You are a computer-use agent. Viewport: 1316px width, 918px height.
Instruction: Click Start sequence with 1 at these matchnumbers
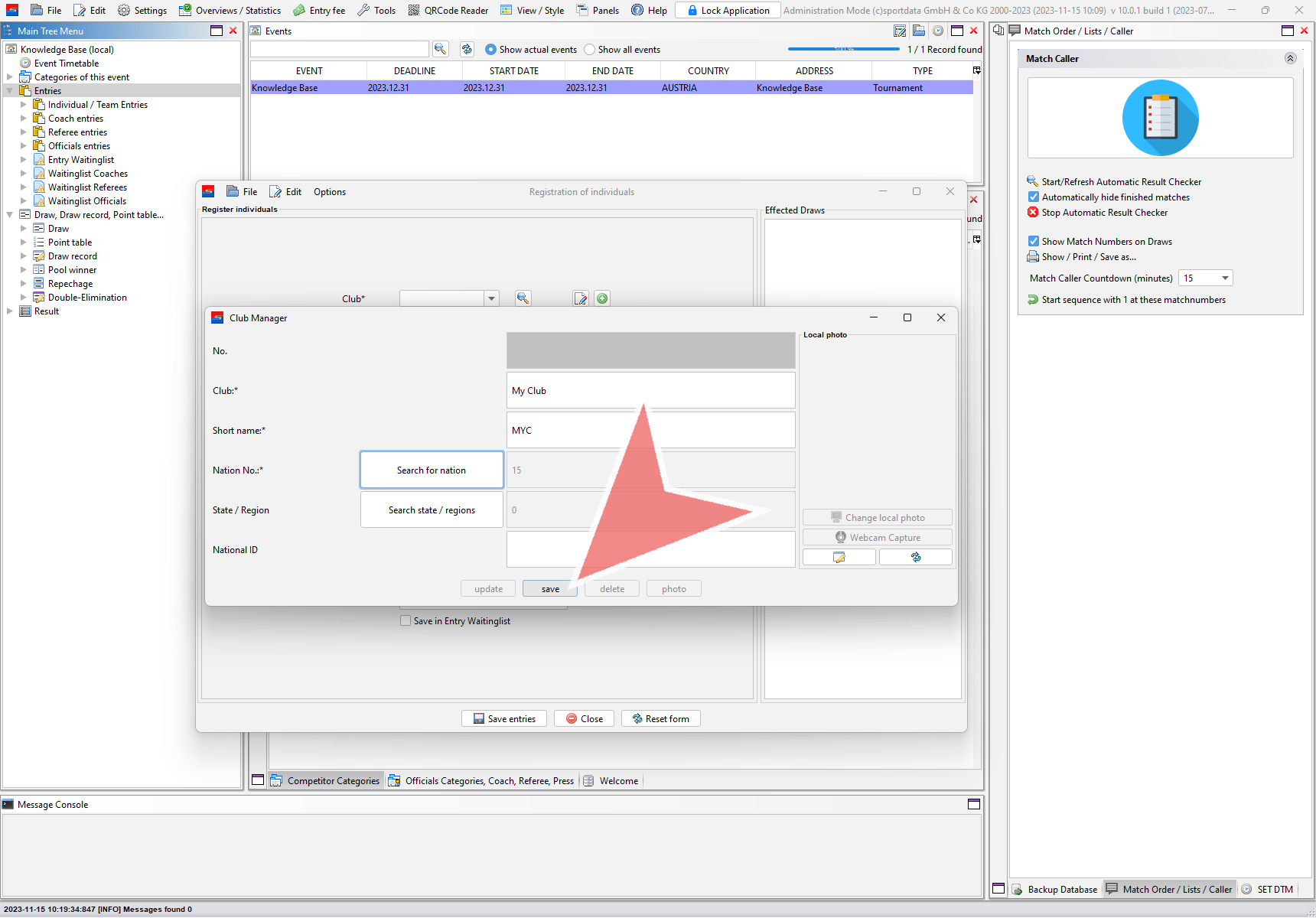[x=1133, y=300]
